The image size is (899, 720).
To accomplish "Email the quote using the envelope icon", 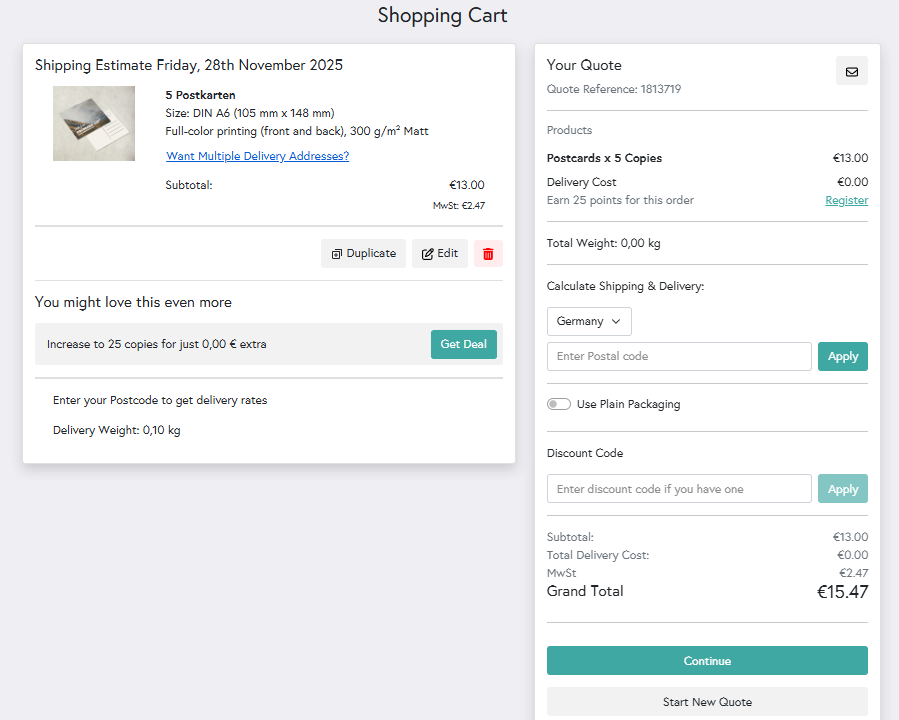I will (851, 71).
